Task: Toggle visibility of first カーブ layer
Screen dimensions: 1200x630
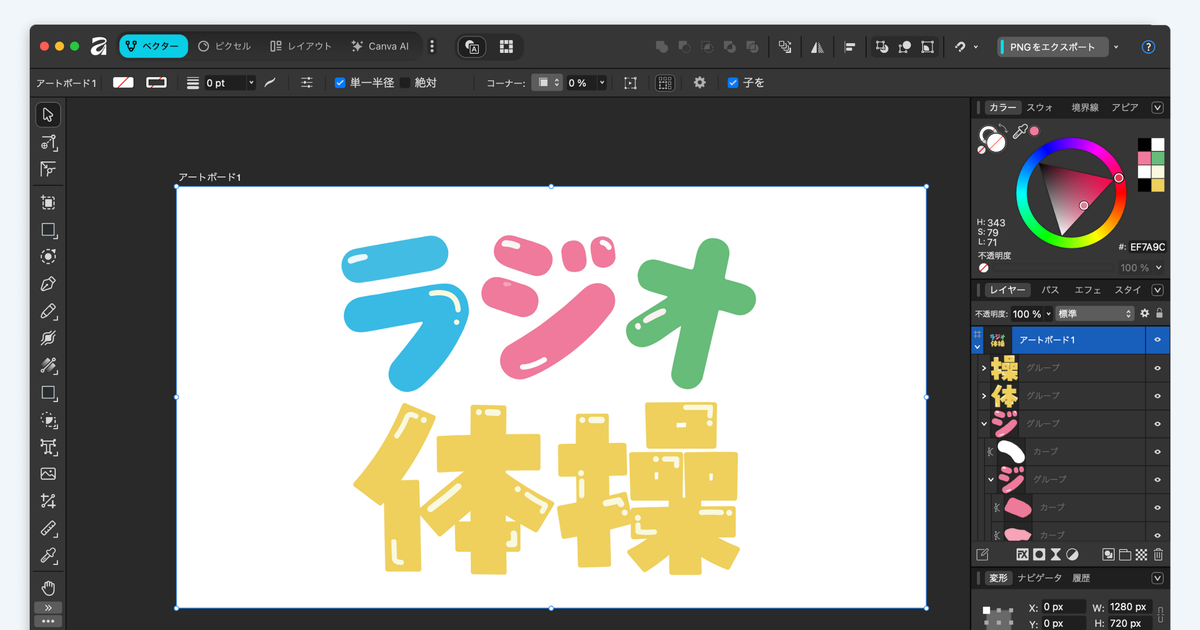Action: tap(1158, 452)
